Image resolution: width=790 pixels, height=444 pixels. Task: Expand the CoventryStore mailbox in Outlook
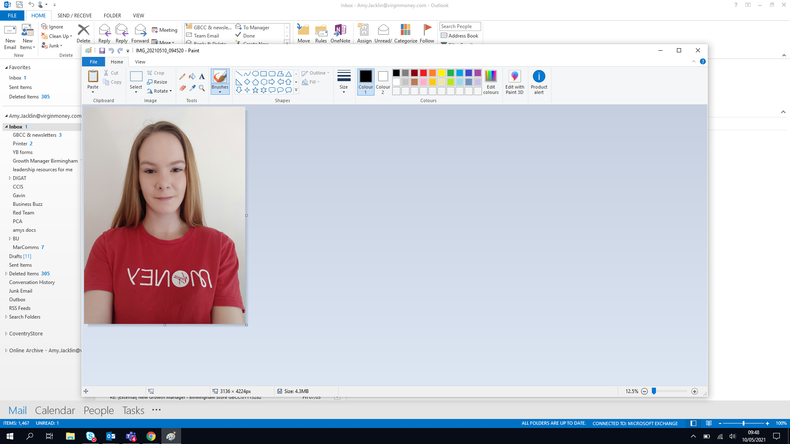pyautogui.click(x=6, y=334)
